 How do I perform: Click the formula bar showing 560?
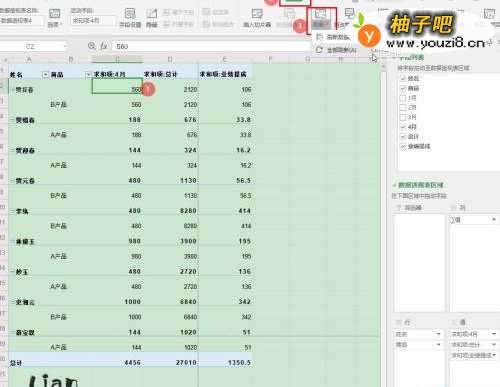[210, 46]
